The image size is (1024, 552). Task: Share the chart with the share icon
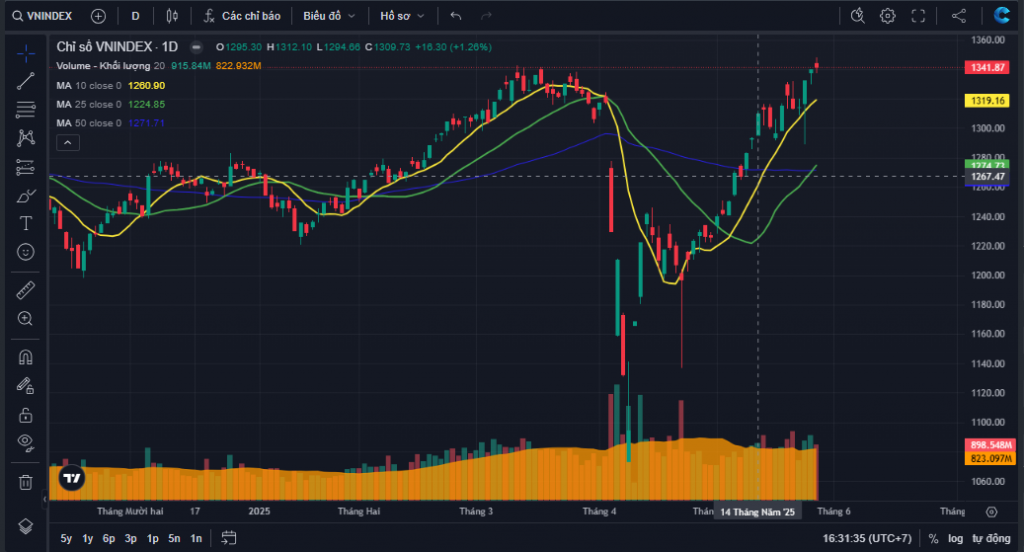[959, 16]
